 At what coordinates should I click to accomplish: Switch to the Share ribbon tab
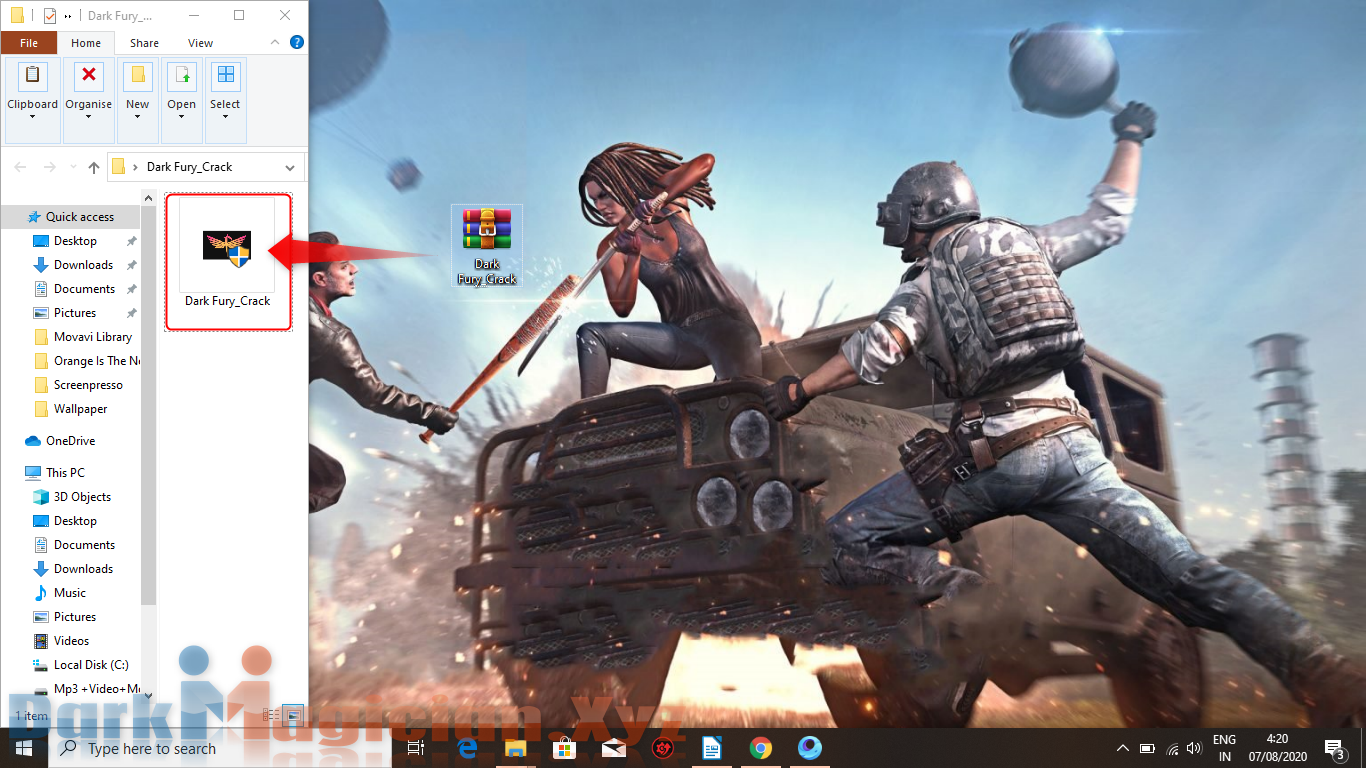[144, 43]
